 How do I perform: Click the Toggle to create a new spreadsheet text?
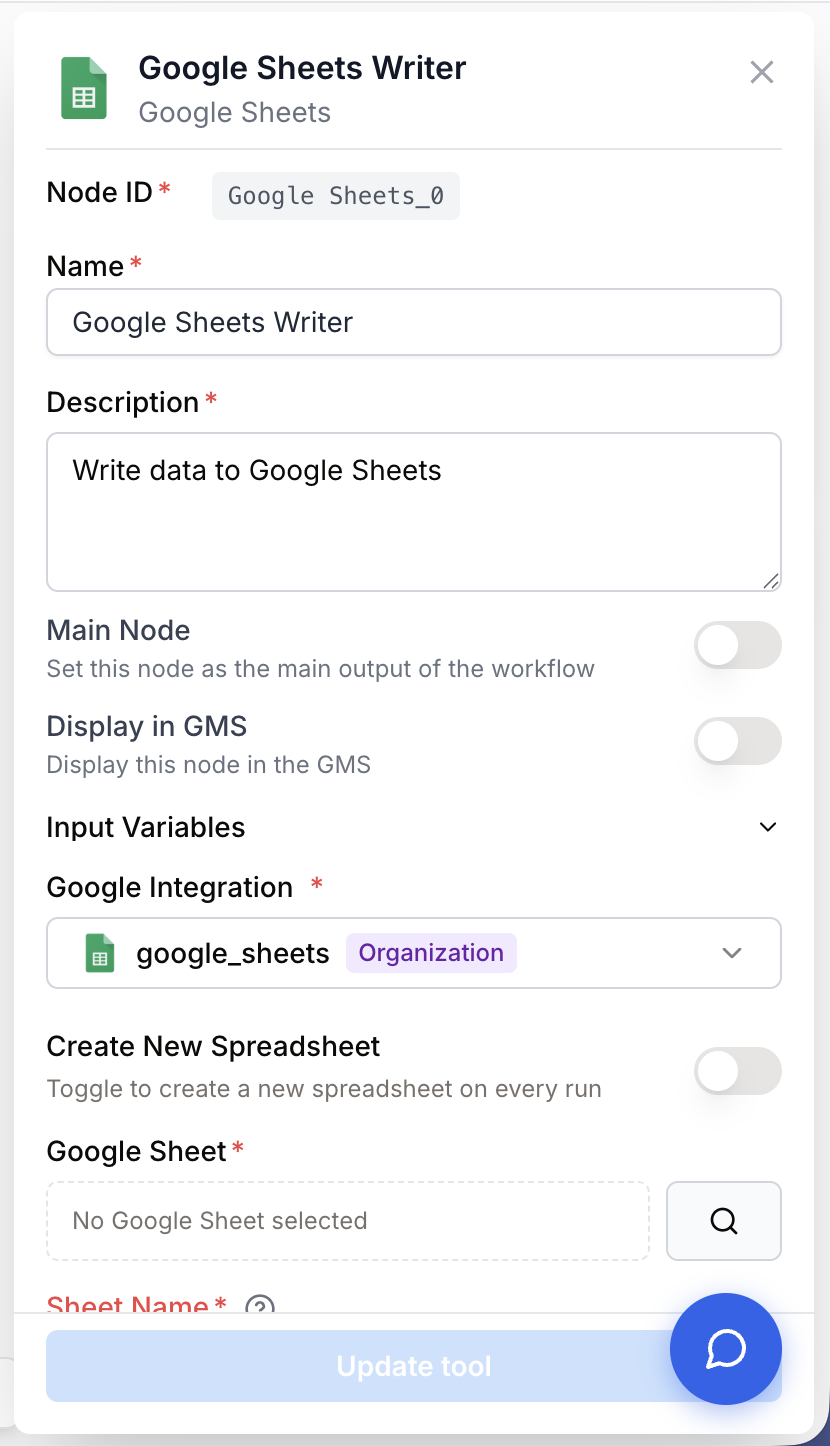pyautogui.click(x=324, y=1088)
